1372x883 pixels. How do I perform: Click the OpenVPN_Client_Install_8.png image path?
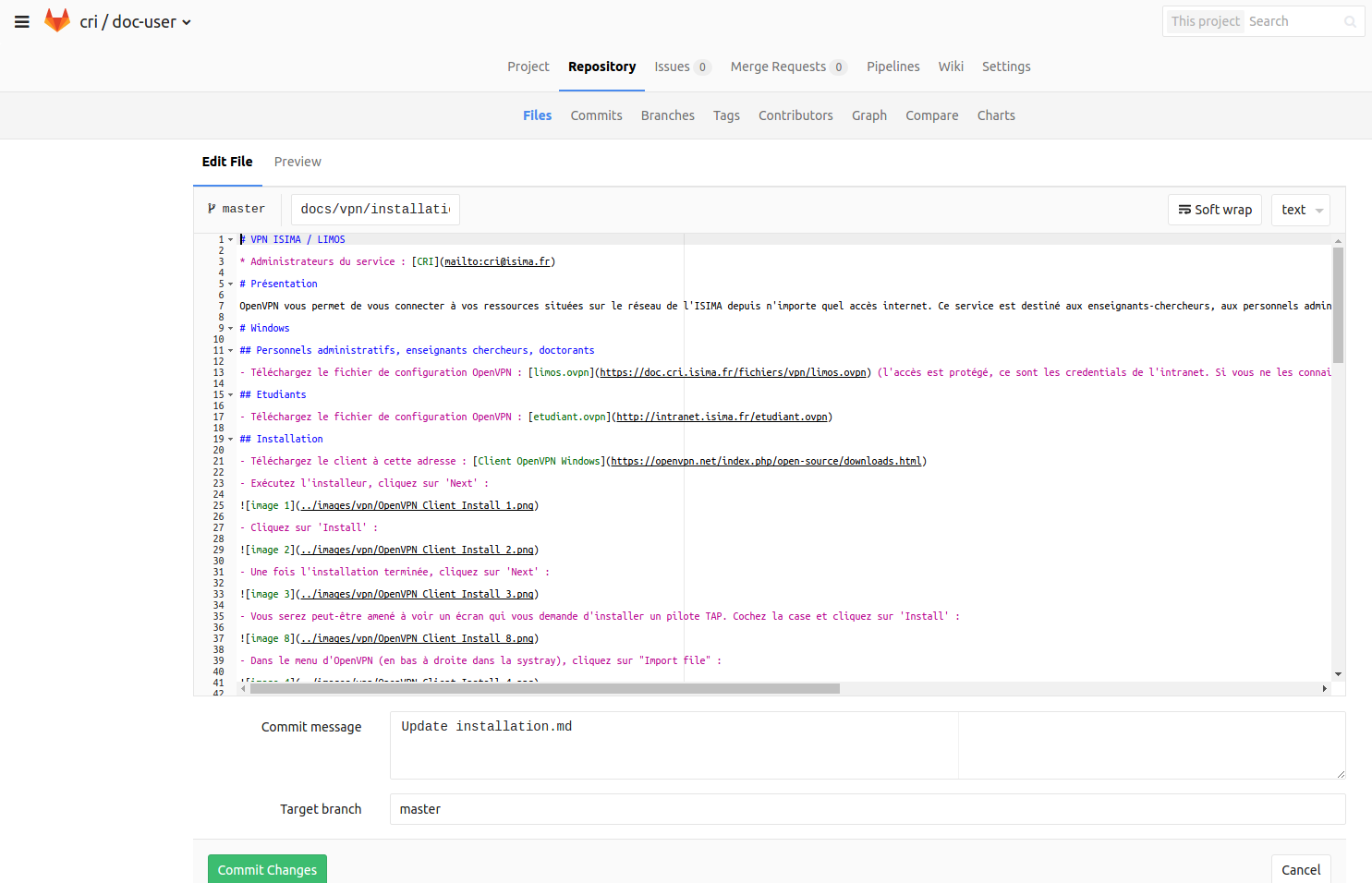click(417, 638)
